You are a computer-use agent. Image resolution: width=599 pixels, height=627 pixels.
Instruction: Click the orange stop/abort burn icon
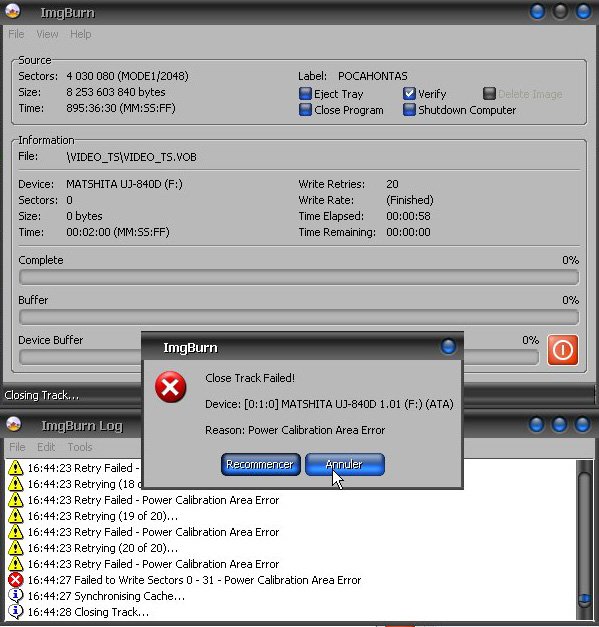(562, 350)
